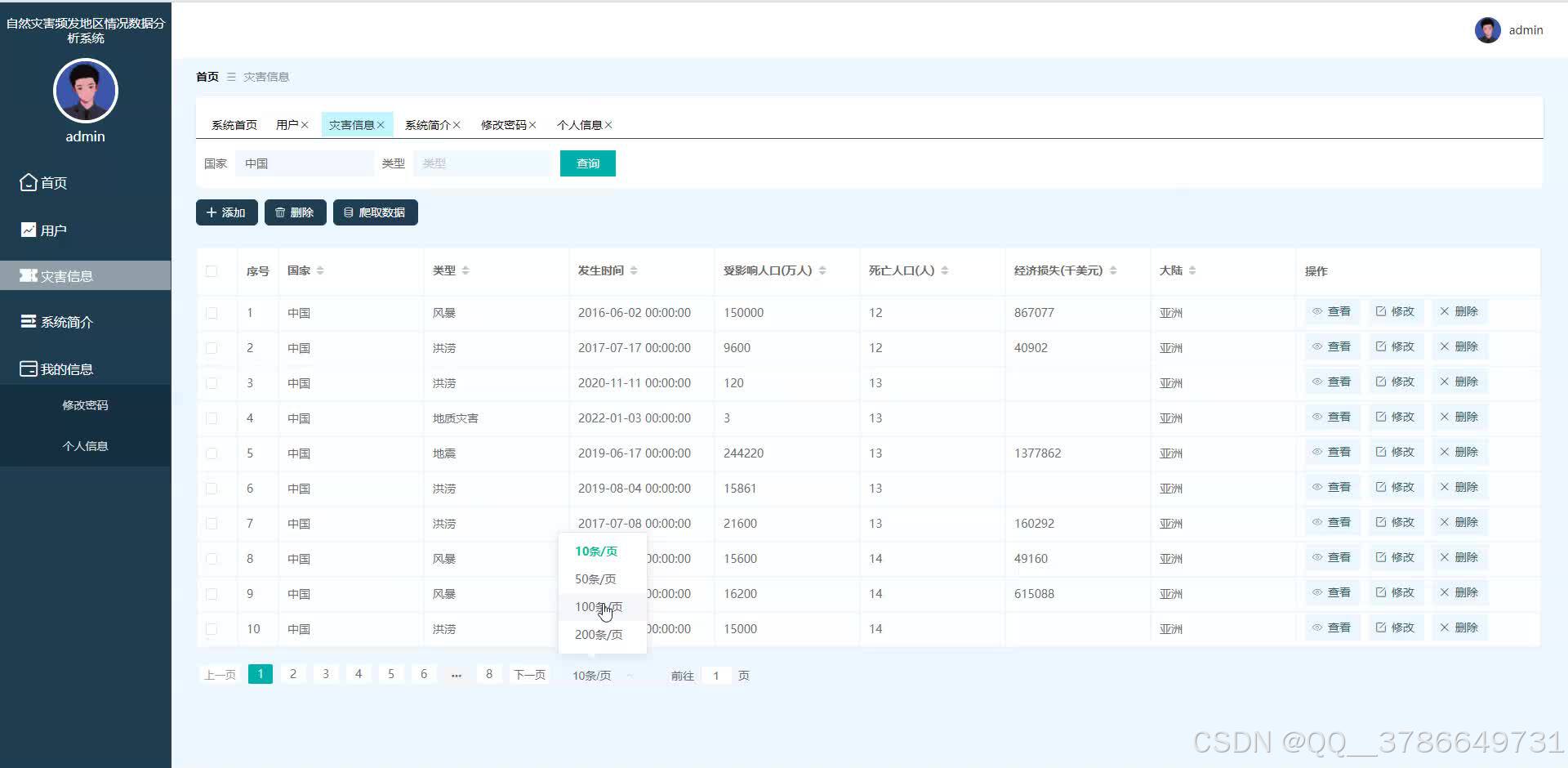1568x768 pixels.
Task: Click the 类型 search input field
Action: click(483, 163)
